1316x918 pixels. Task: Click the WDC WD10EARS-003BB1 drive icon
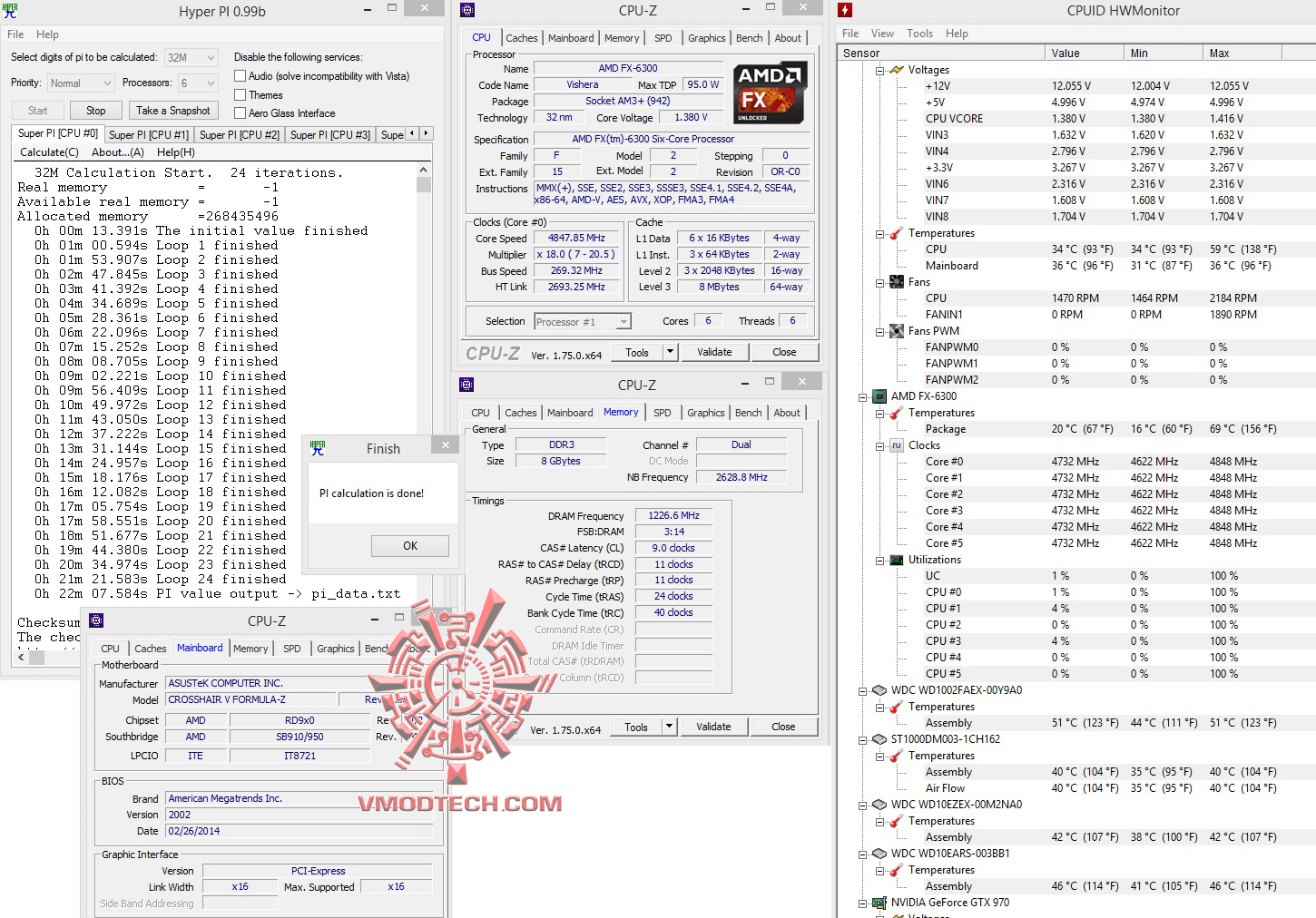[x=879, y=854]
